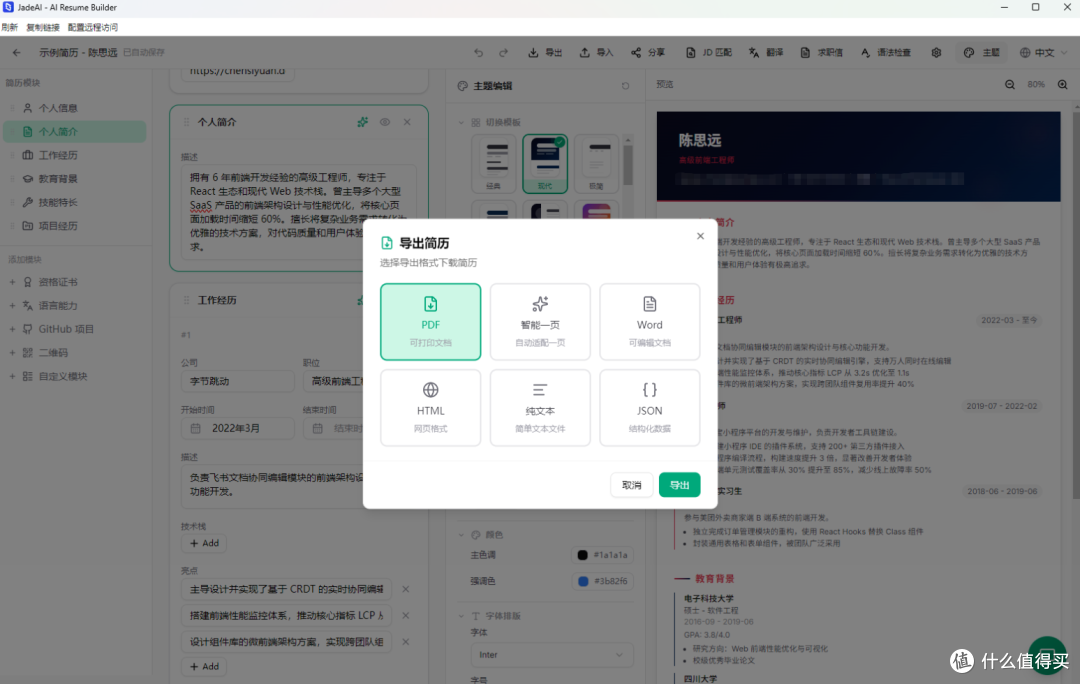Viewport: 1080px width, 684px height.
Task: Choose the 现代 template thumbnail
Action: click(x=545, y=163)
